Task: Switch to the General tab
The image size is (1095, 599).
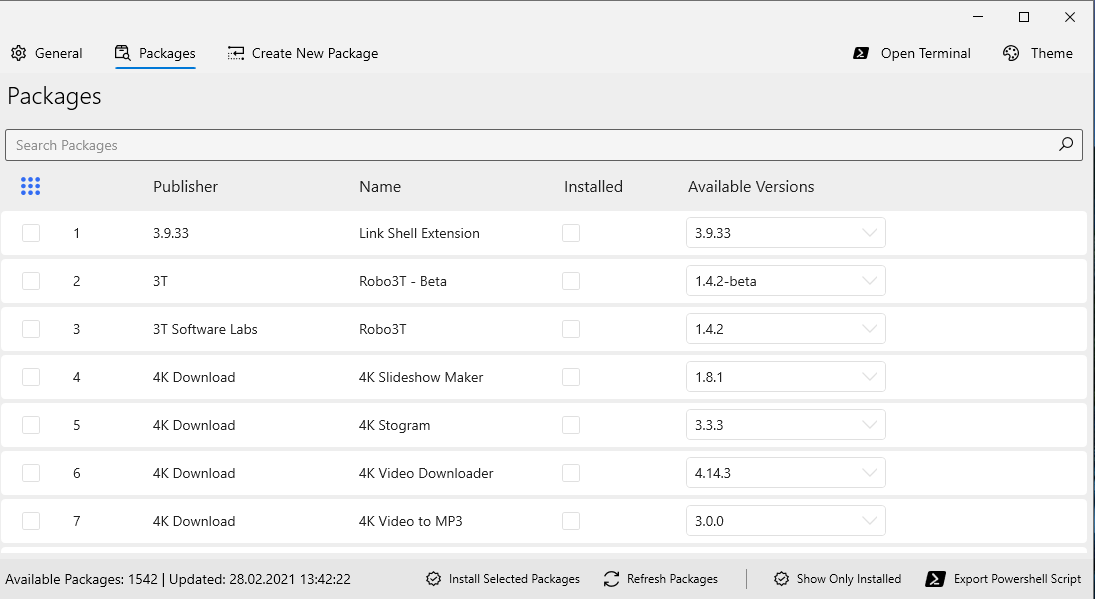Action: click(x=47, y=53)
